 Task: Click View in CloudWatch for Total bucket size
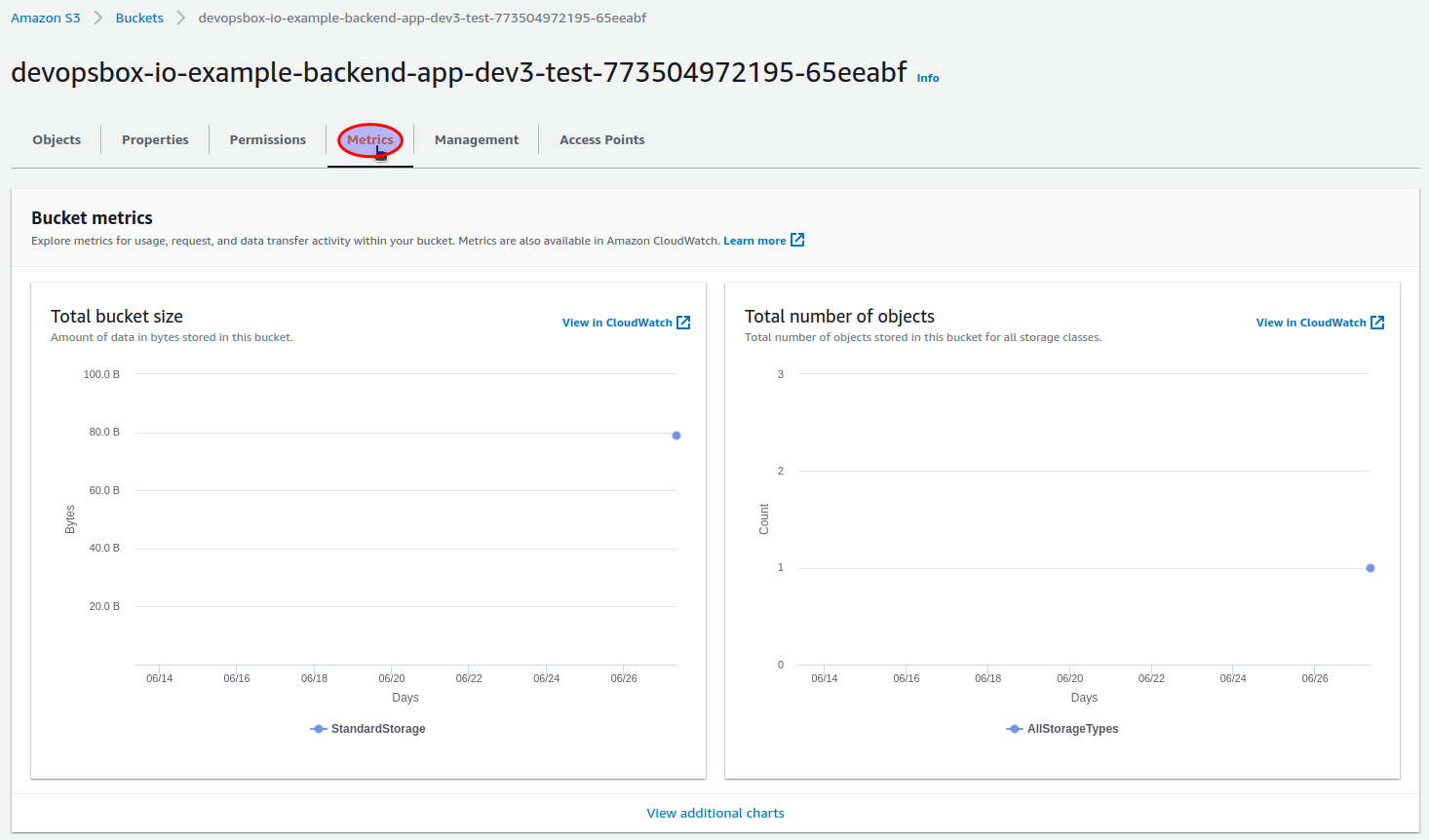point(618,322)
